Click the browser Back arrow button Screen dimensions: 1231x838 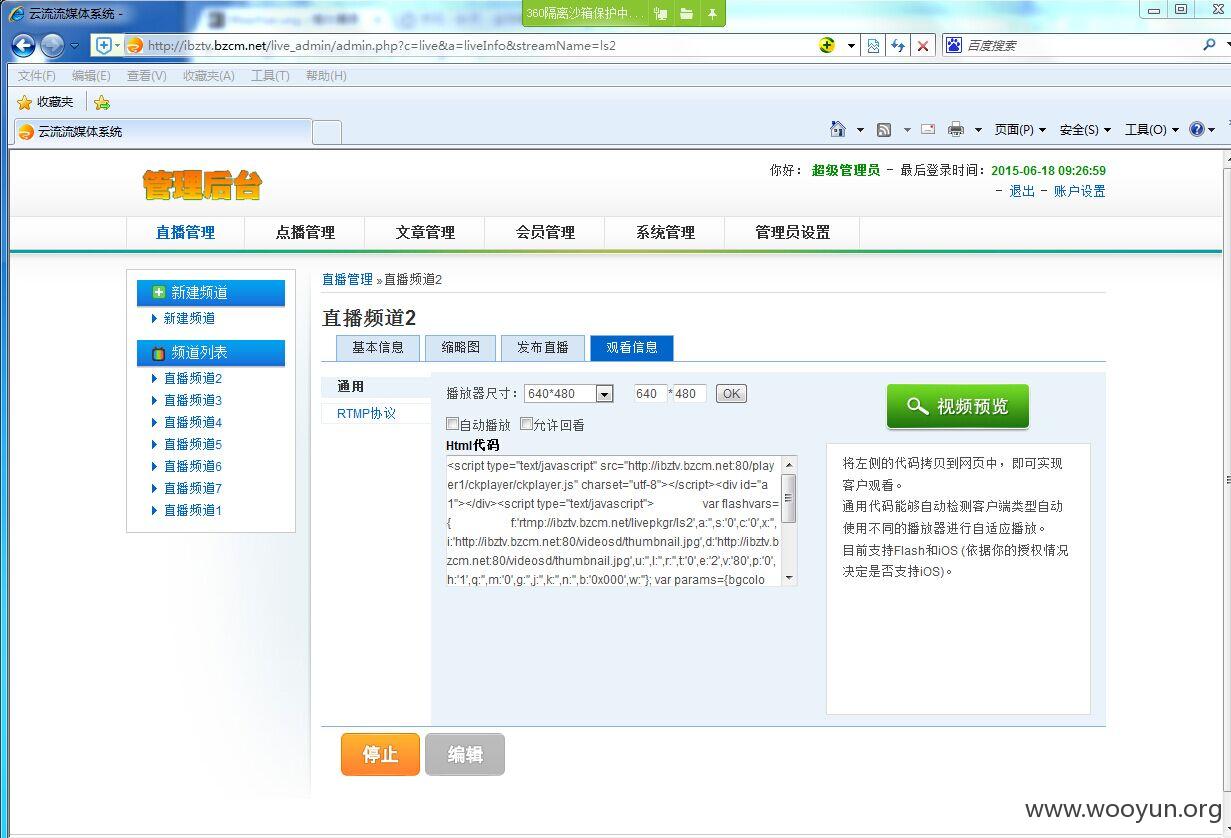tap(23, 45)
